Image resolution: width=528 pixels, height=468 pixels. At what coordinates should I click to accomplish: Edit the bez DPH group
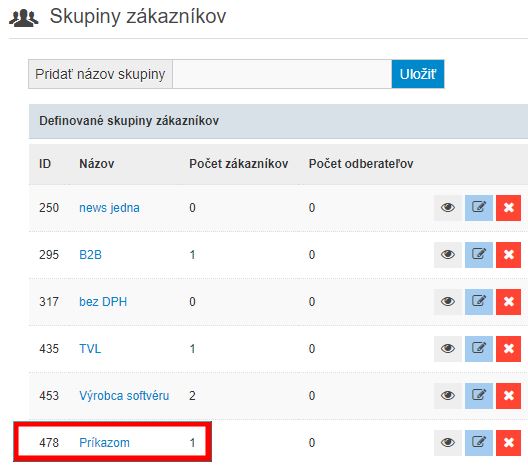click(478, 302)
